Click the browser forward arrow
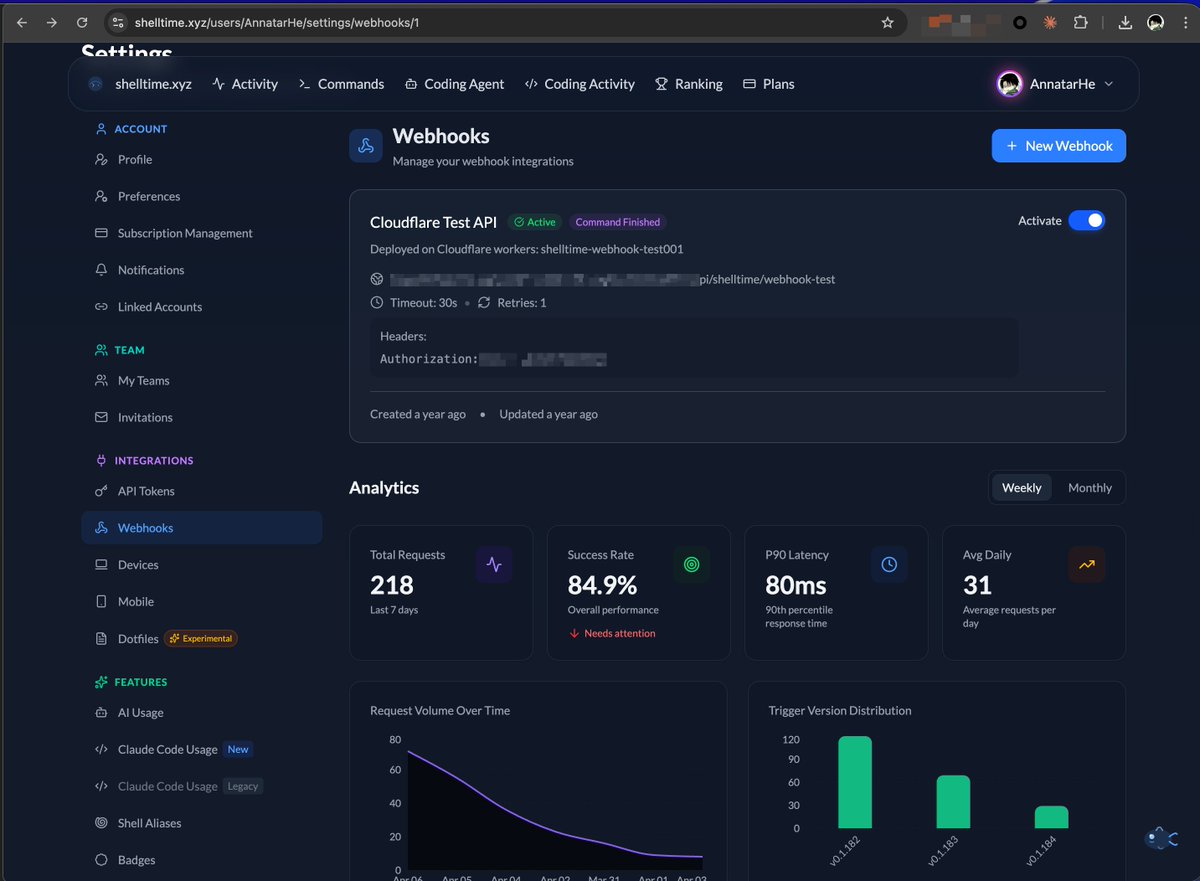The width and height of the screenshot is (1200, 881). (x=52, y=22)
